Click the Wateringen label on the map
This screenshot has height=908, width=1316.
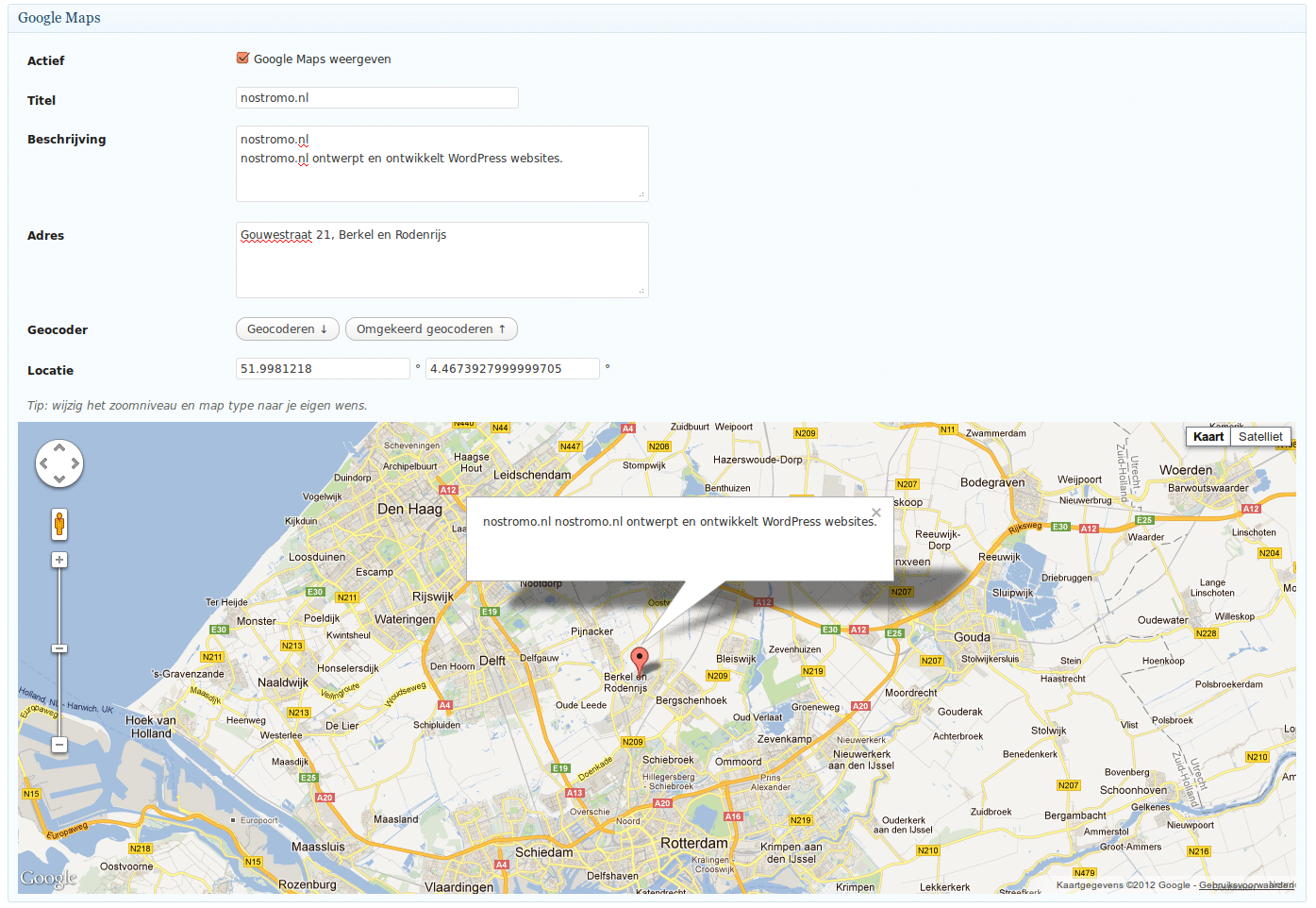point(405,619)
